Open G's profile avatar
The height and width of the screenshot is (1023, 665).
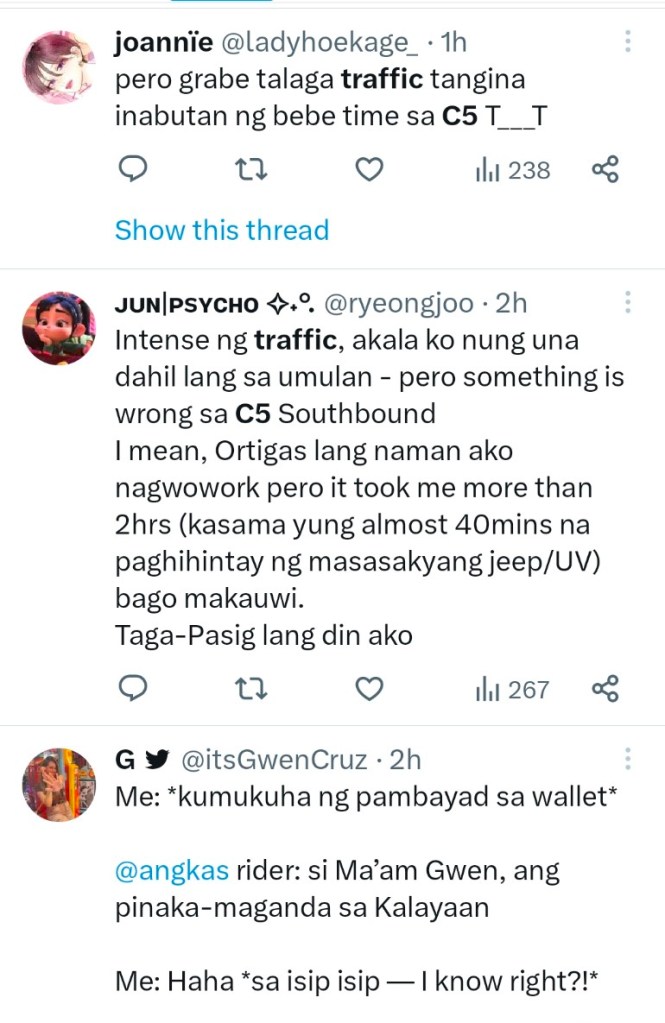coord(59,785)
